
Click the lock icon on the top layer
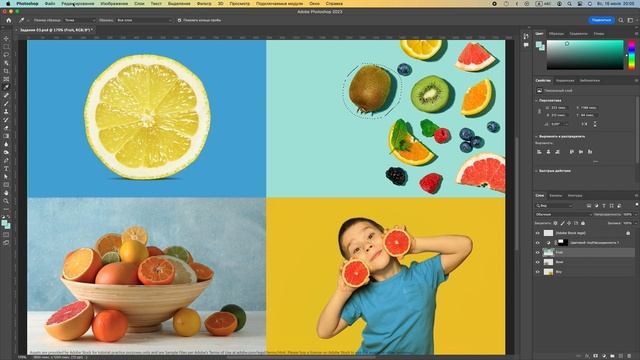click(x=628, y=233)
